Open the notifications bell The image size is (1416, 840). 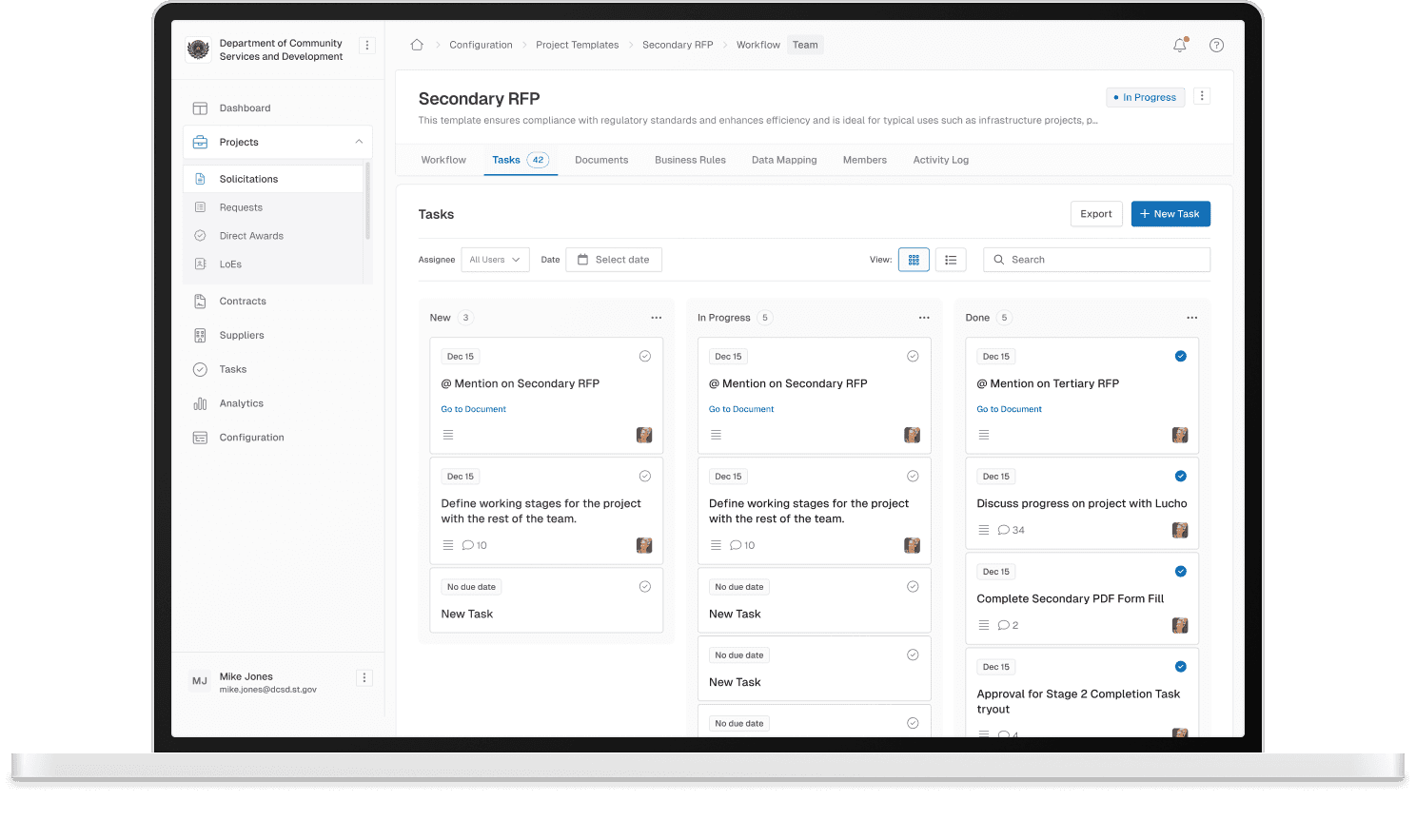coord(1180,45)
